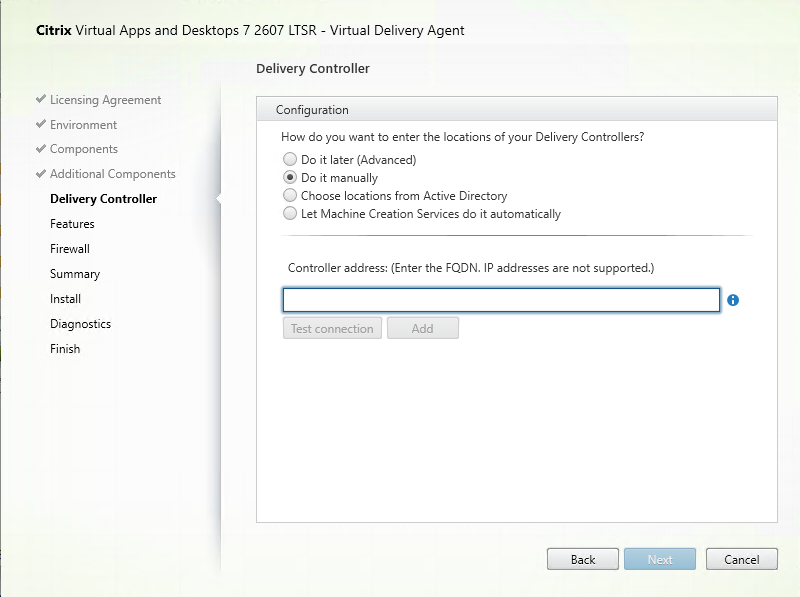Open the Environment step in sidebar
Screen dimensions: 800x597
(x=83, y=125)
